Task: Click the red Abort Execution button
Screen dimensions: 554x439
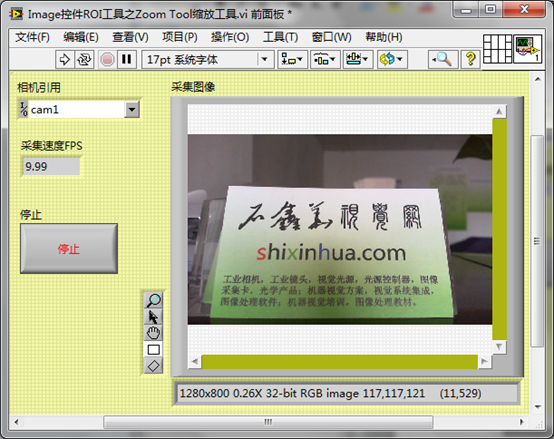Action: (107, 59)
